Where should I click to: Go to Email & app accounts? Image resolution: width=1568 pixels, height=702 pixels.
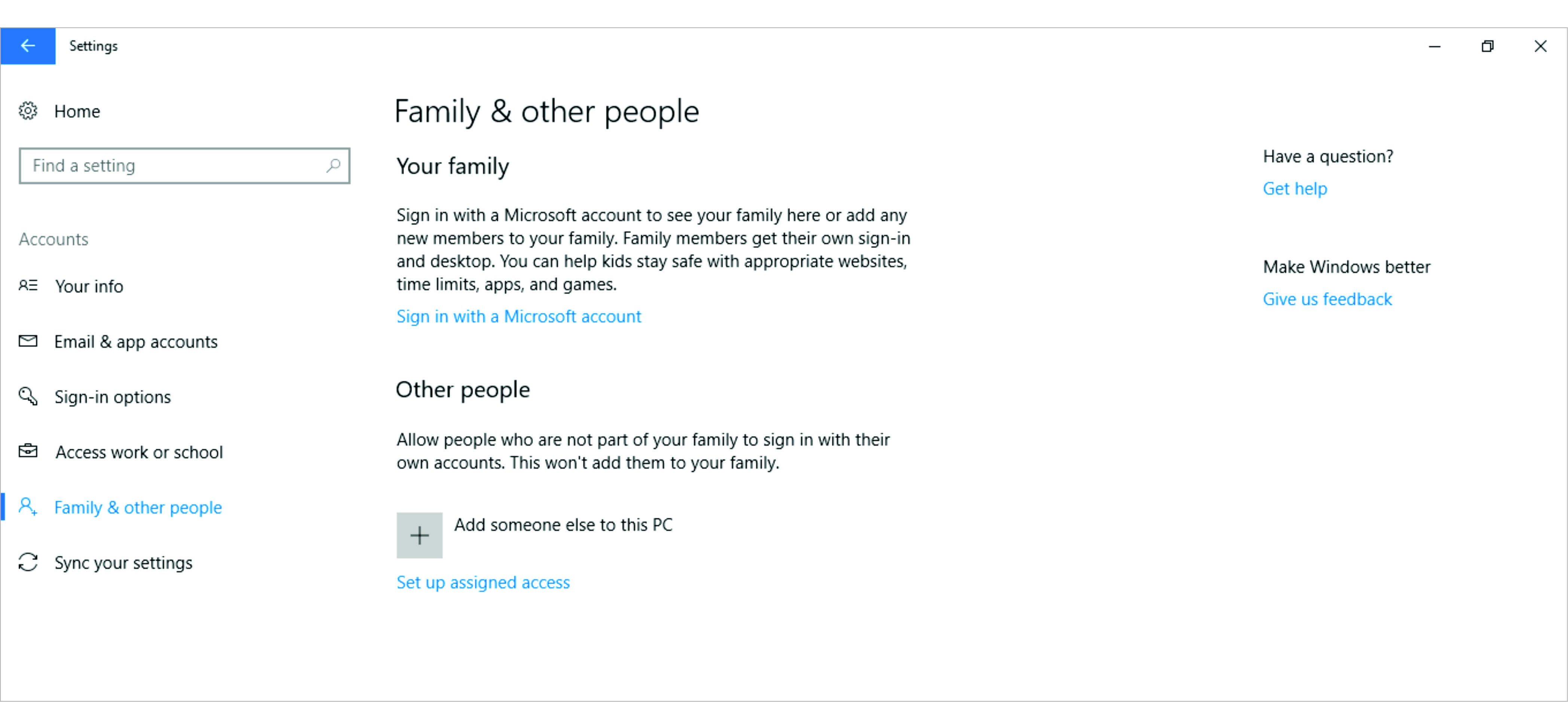pos(136,341)
